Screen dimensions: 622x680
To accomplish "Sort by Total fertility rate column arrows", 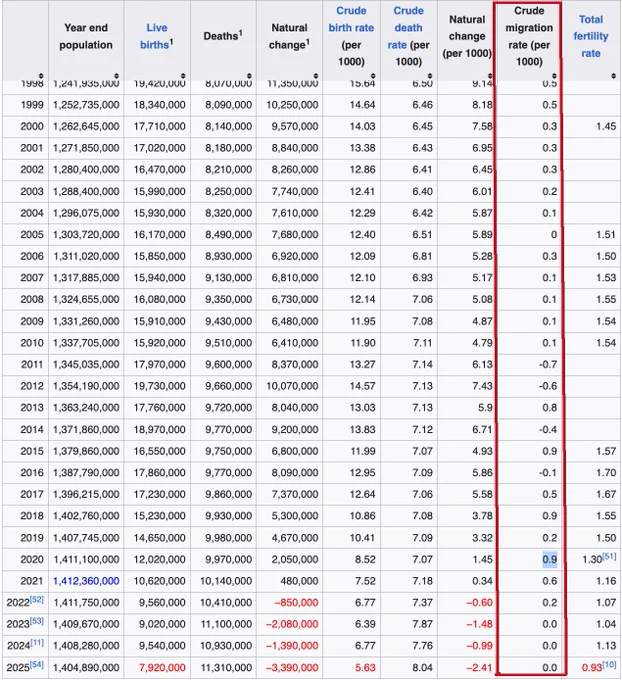I will [x=613, y=76].
